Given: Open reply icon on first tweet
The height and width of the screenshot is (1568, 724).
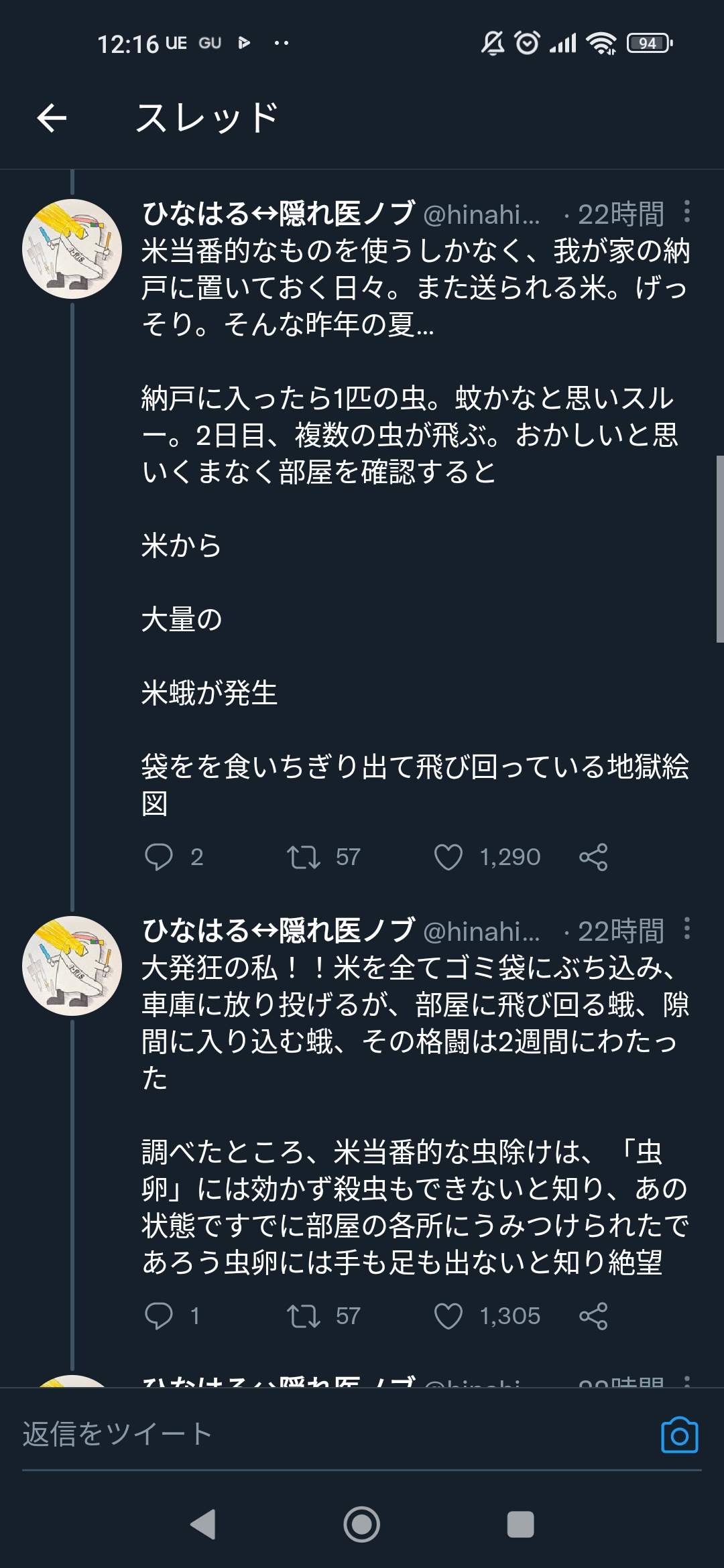Looking at the screenshot, I should click(159, 856).
